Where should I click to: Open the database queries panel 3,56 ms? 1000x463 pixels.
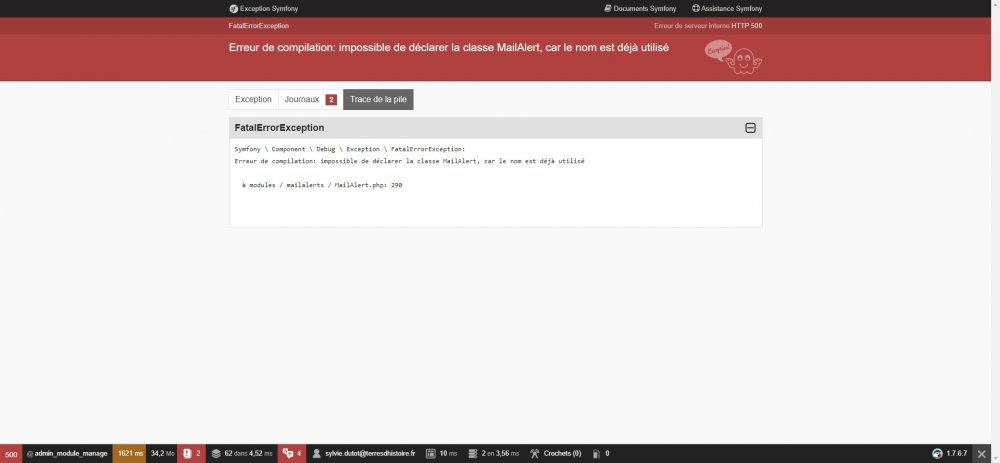coord(494,453)
